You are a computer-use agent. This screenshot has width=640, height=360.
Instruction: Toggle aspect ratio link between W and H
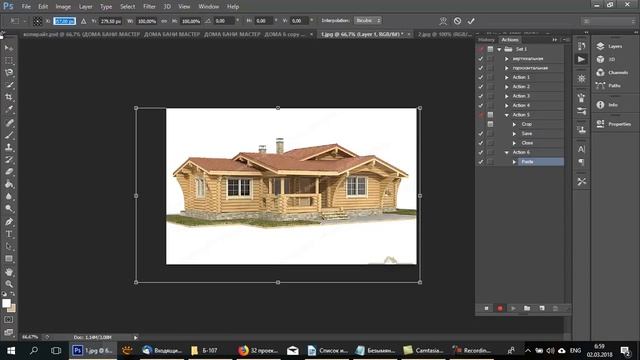tap(164, 21)
